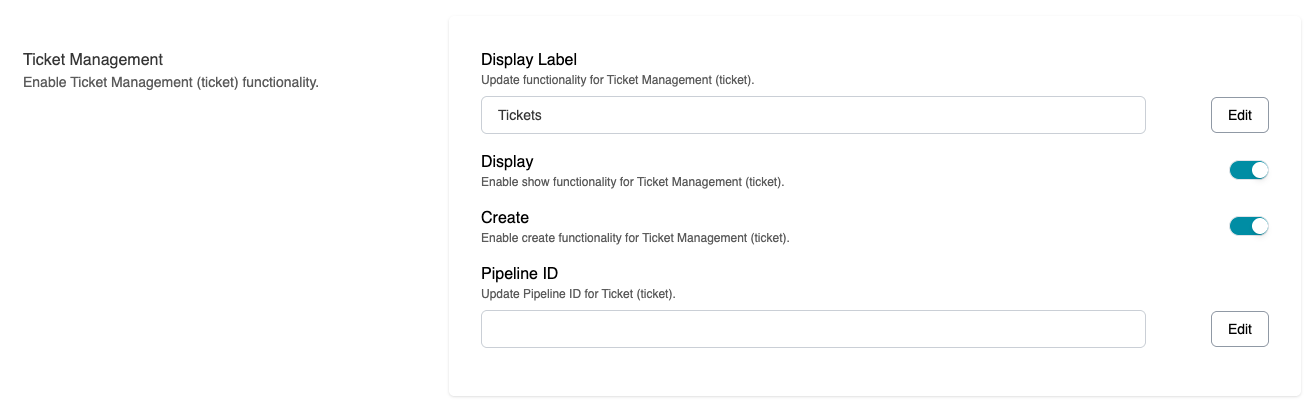Click the 'Enable create functionality' description text

(x=635, y=238)
